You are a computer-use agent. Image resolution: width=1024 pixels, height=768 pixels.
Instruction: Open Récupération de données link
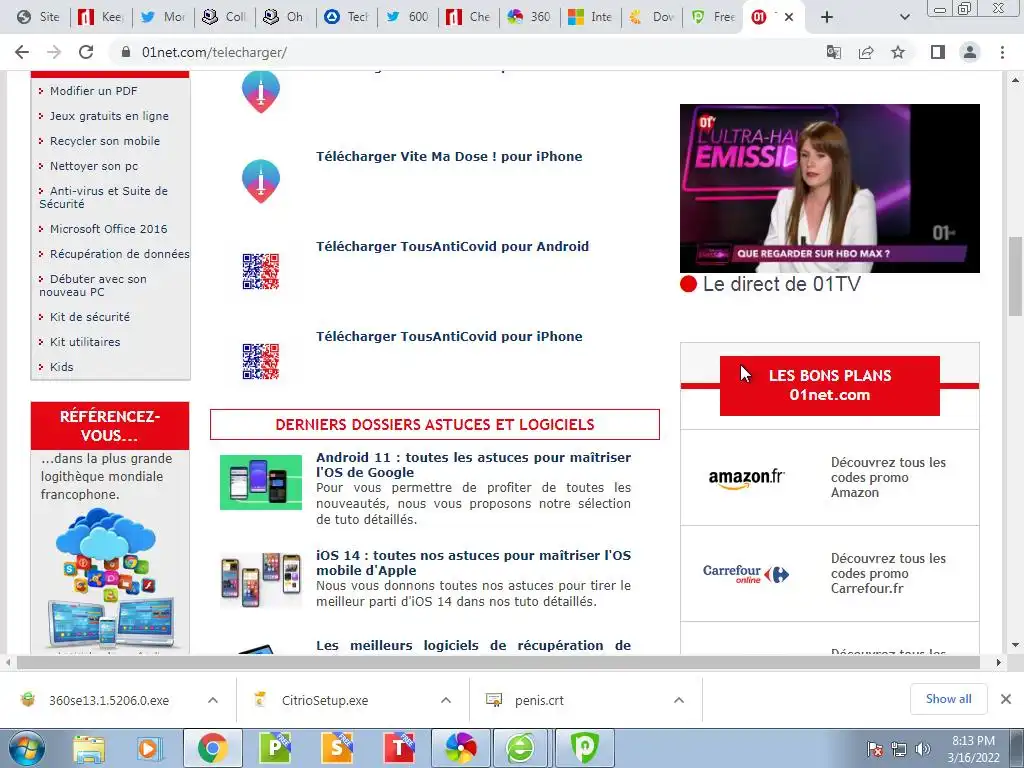[x=120, y=253]
